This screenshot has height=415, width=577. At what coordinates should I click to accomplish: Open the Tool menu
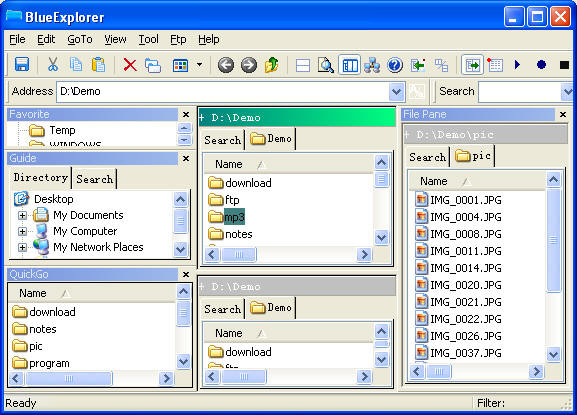coord(148,39)
